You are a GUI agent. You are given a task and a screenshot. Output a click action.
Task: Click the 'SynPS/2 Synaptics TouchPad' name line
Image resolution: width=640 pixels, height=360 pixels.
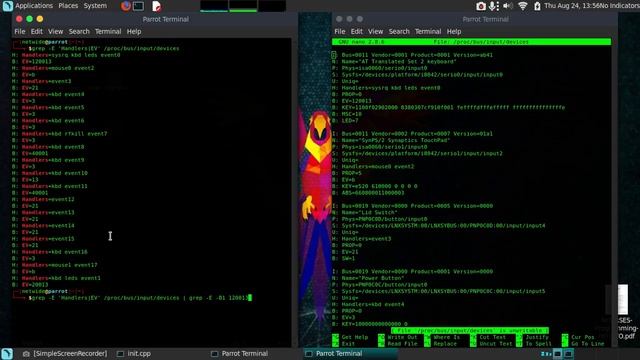(x=391, y=140)
